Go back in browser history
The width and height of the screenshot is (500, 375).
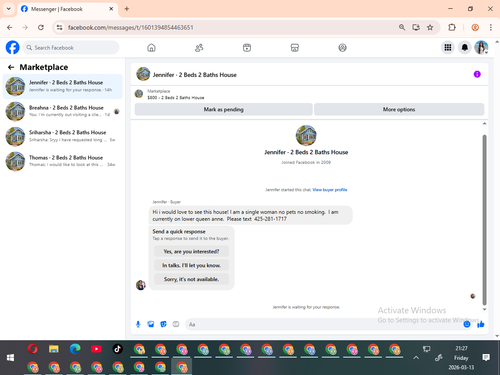pos(10,27)
